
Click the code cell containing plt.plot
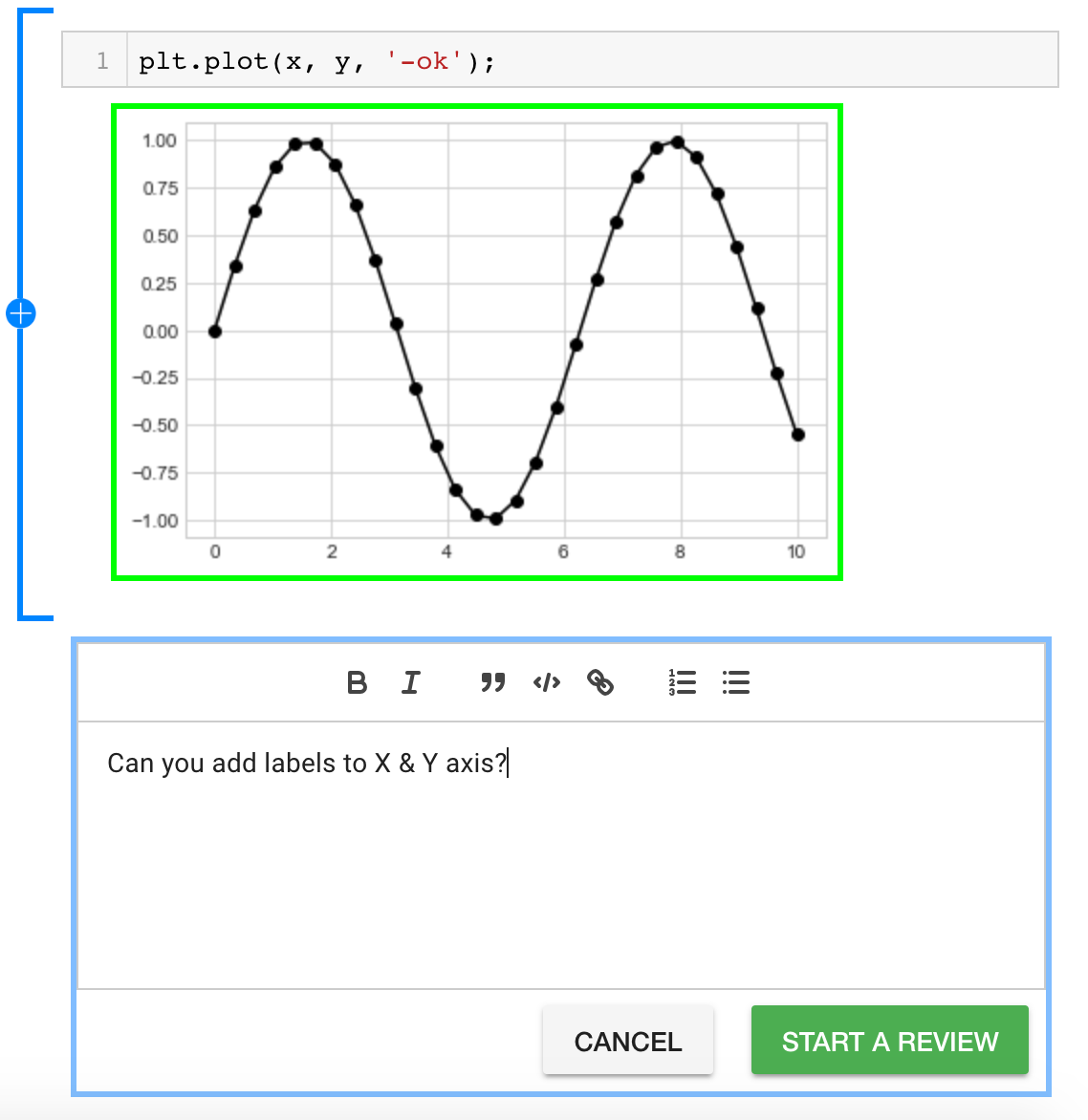tap(316, 60)
